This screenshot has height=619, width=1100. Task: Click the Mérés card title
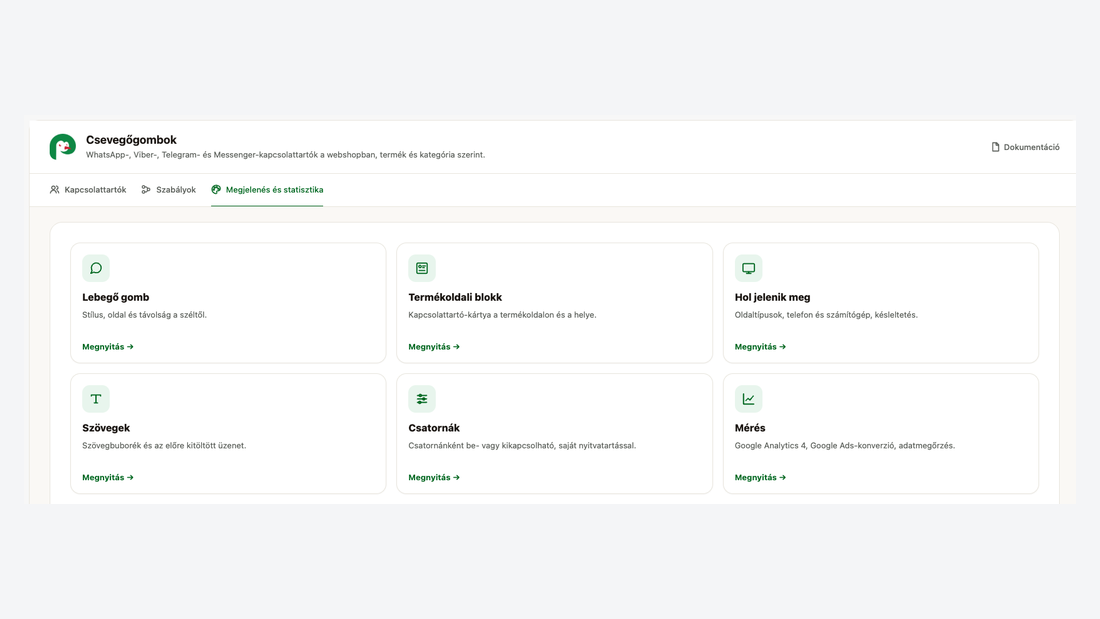click(750, 427)
